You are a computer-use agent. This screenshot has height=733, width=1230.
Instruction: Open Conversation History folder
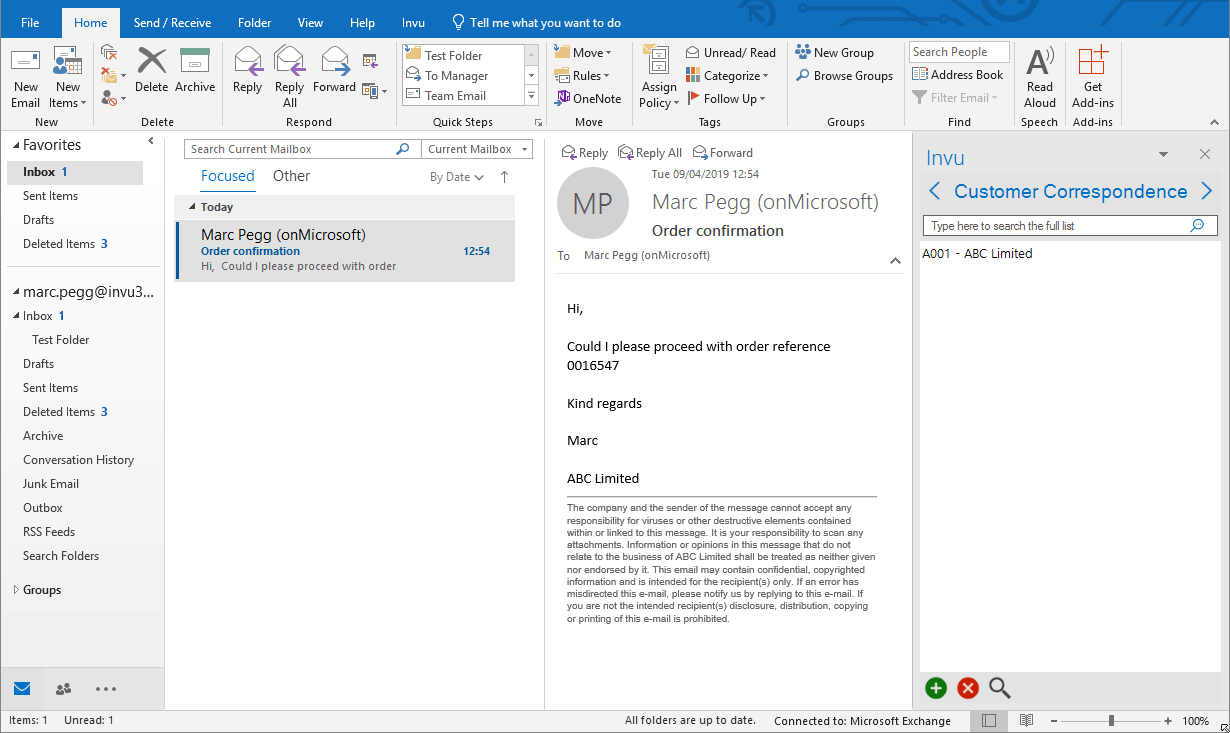click(x=78, y=460)
